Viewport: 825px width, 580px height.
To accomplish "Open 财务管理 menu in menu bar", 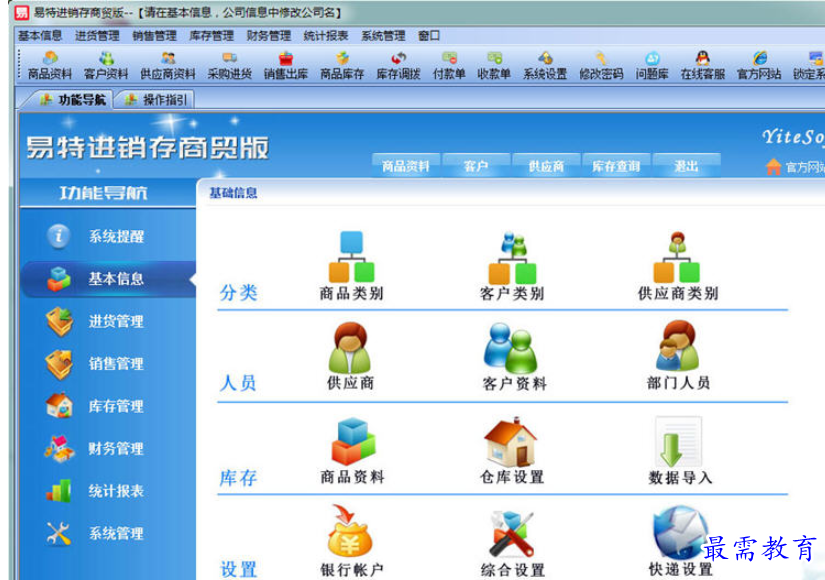I will point(269,36).
